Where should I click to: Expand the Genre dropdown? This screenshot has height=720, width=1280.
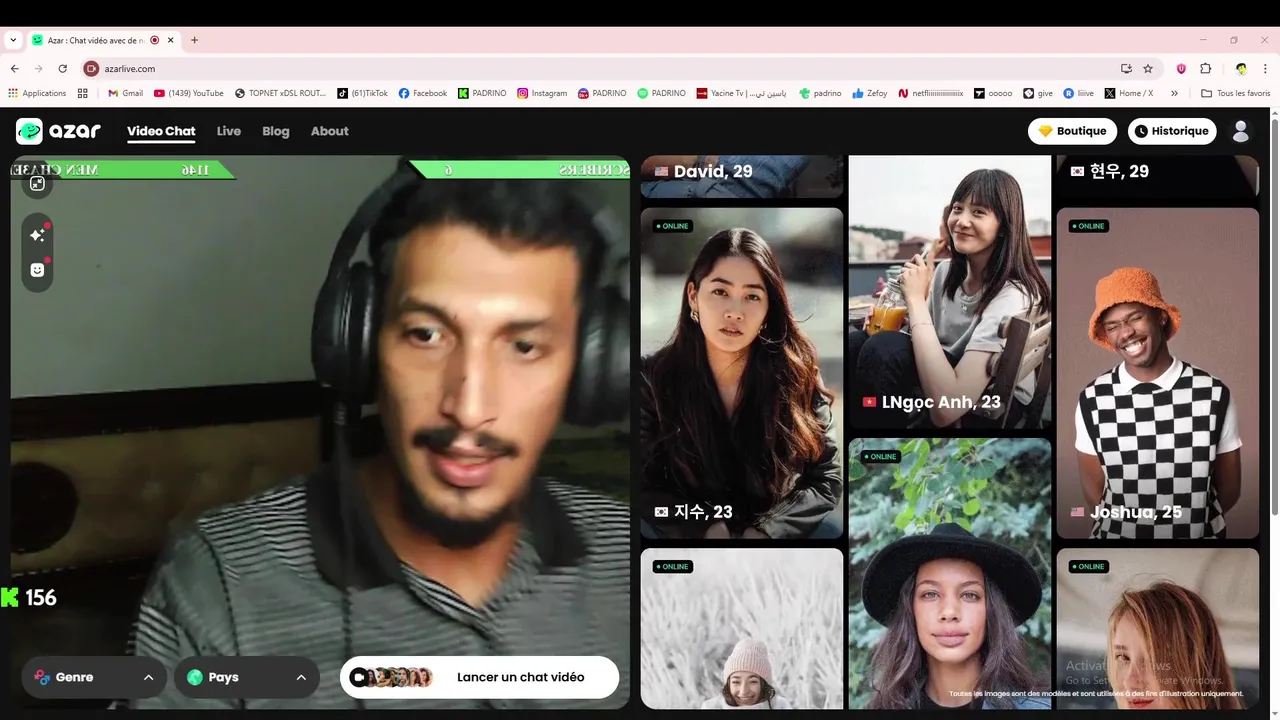coord(94,677)
